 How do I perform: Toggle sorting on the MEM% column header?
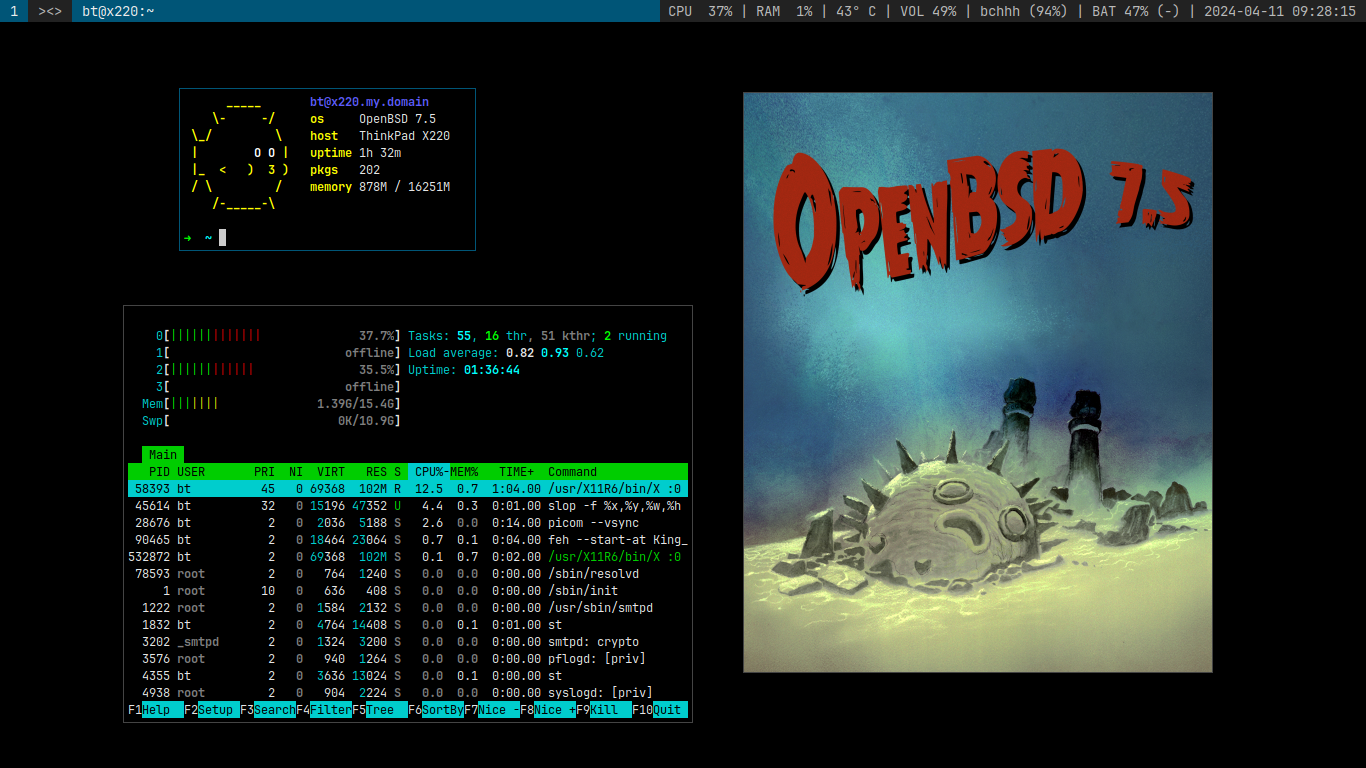click(462, 471)
